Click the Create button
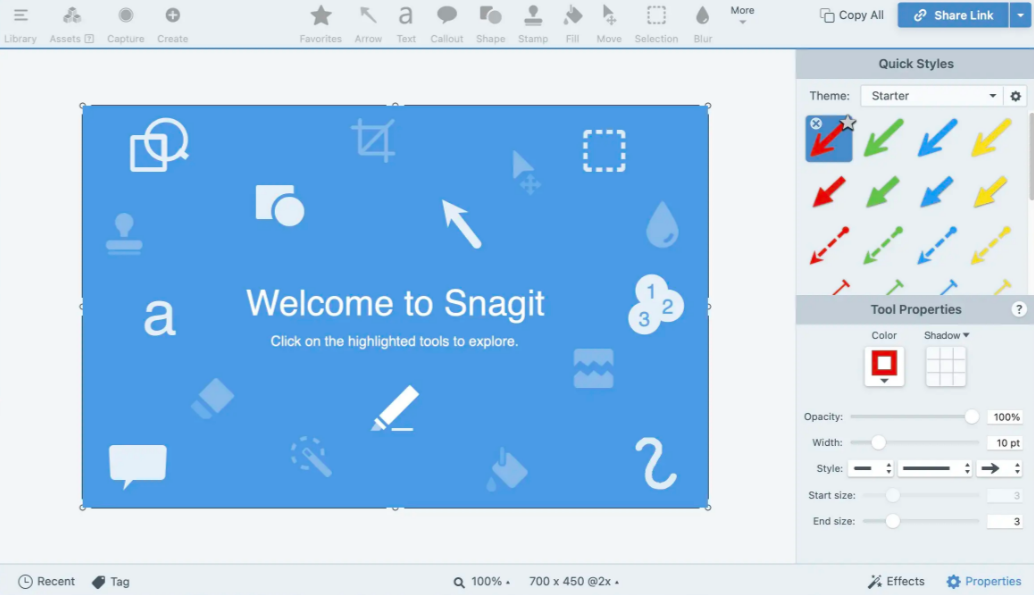The image size is (1034, 595). [172, 24]
